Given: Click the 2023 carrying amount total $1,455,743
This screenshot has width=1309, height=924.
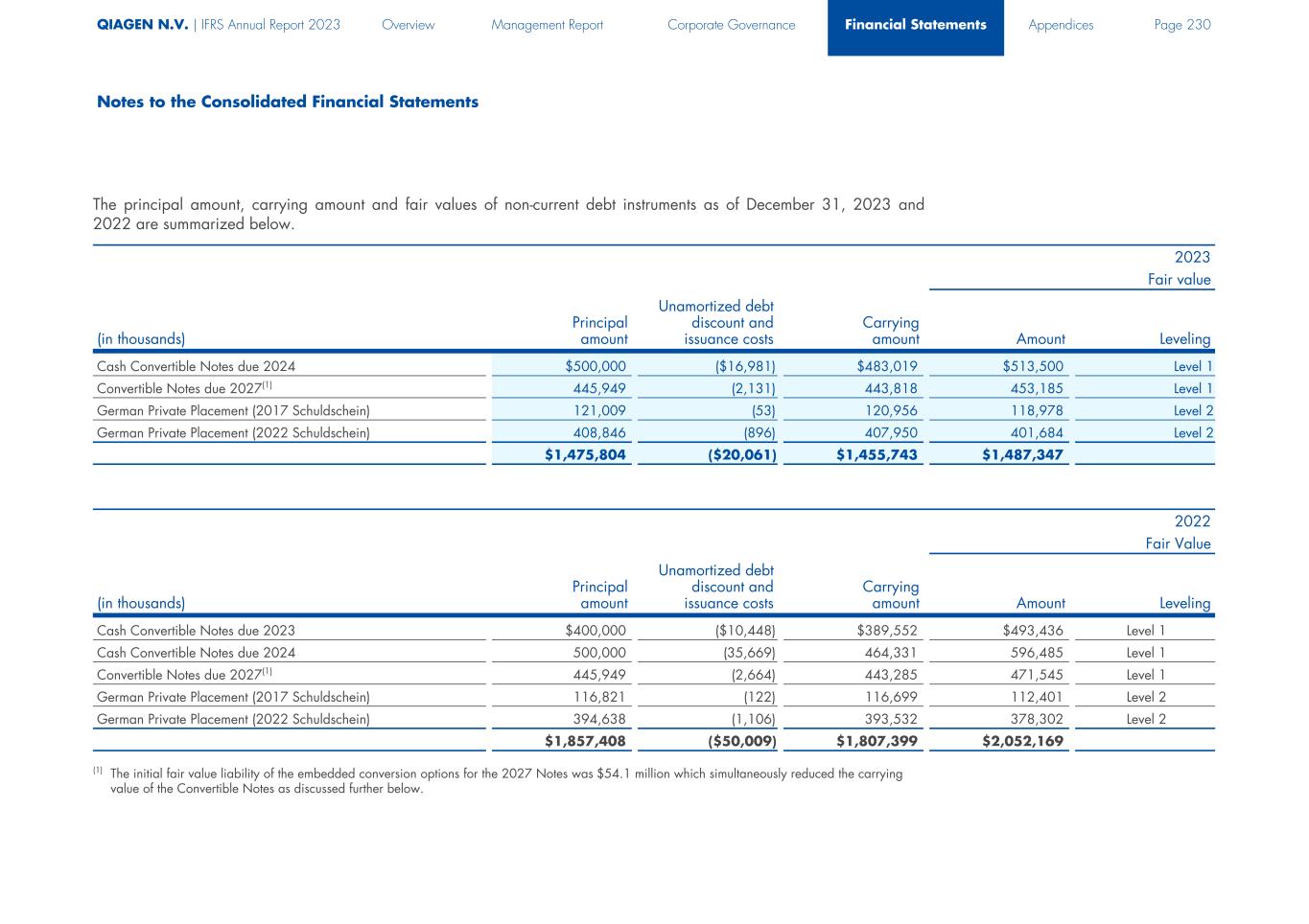Looking at the screenshot, I should [877, 454].
